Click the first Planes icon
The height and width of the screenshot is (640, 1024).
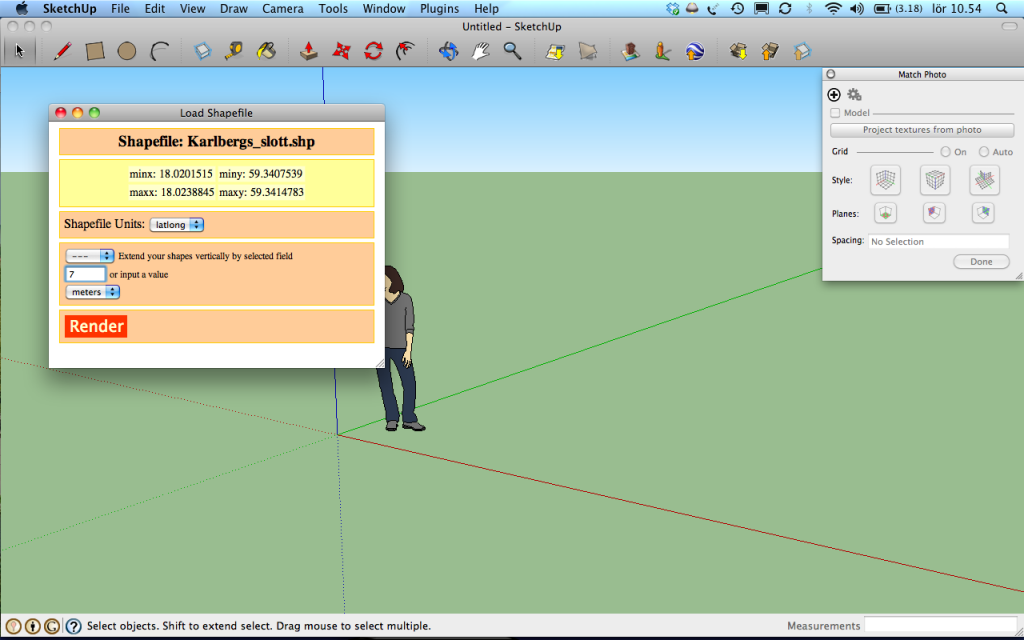click(886, 213)
